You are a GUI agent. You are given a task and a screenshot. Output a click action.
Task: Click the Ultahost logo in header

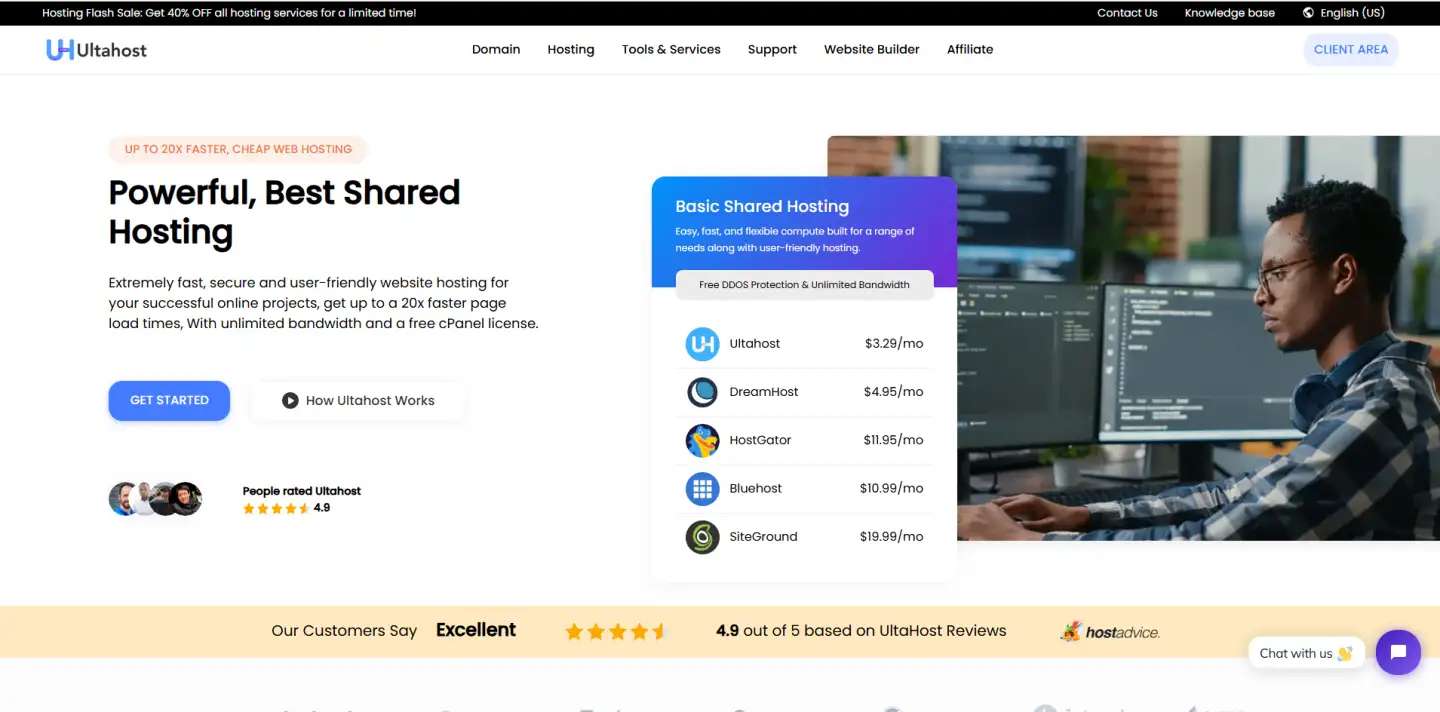pos(96,49)
